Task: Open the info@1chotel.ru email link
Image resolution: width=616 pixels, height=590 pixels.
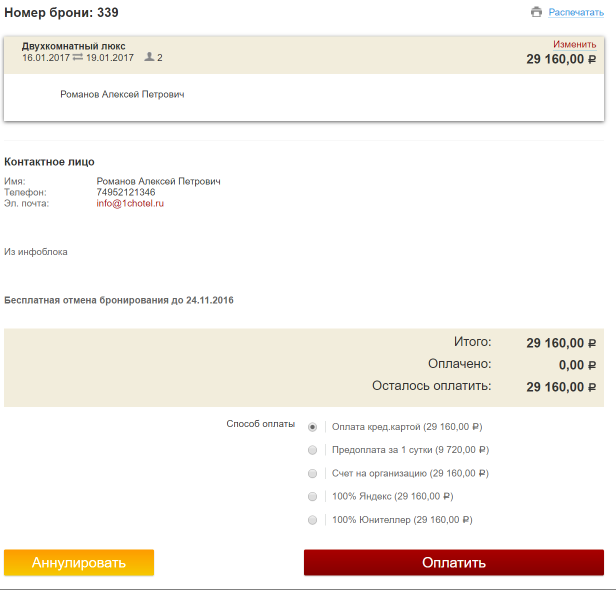Action: click(130, 203)
